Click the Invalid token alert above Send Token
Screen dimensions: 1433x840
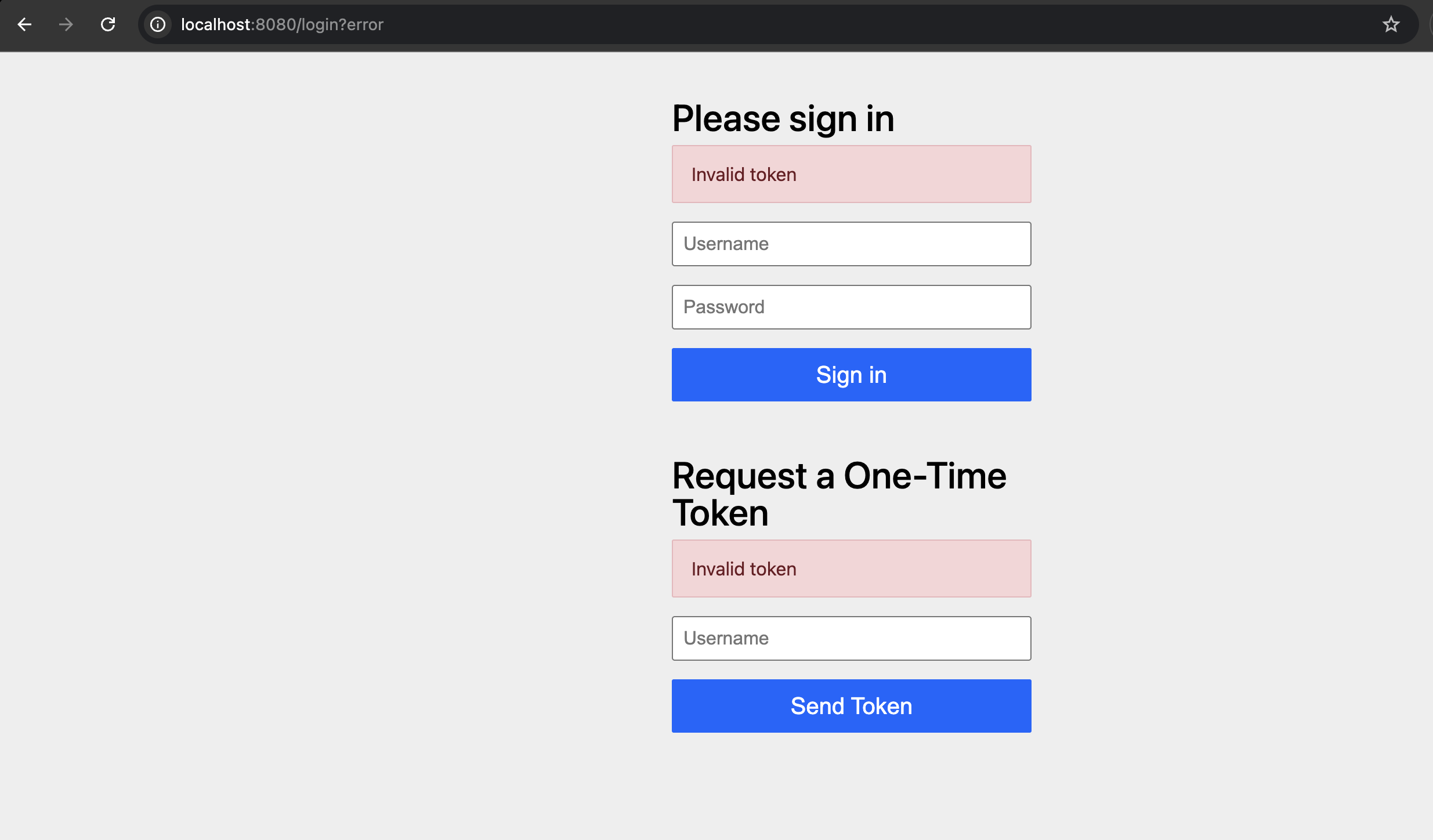[x=851, y=569]
